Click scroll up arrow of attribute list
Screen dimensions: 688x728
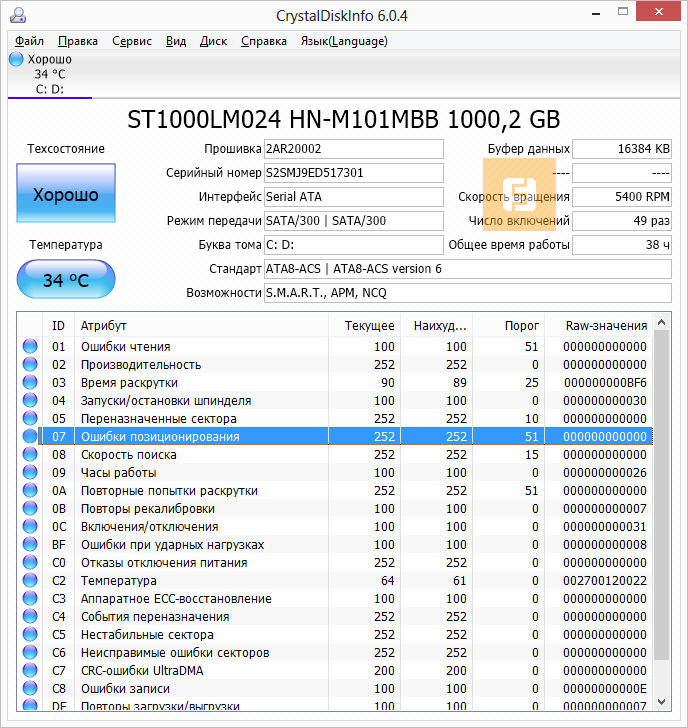[x=662, y=322]
